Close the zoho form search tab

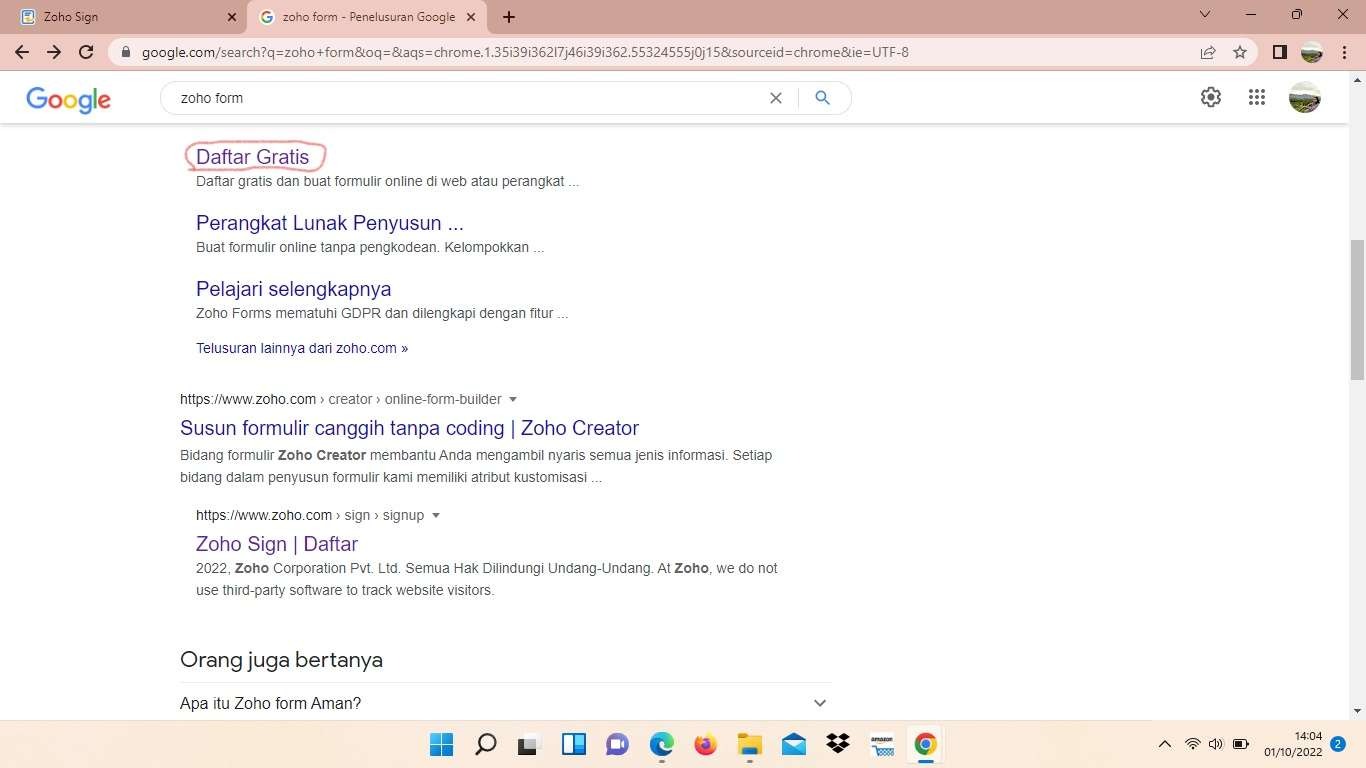472,17
